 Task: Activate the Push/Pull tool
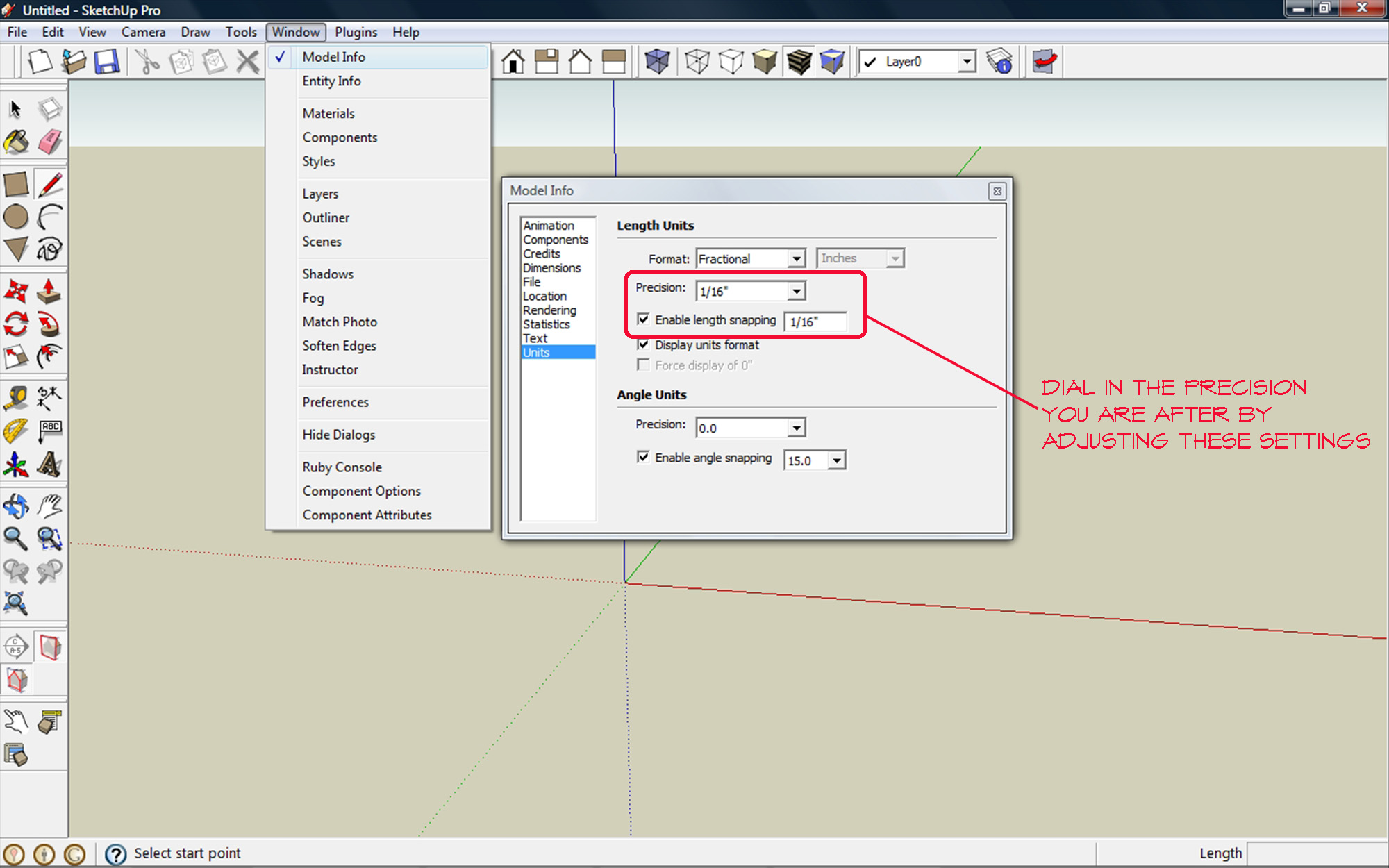(49, 292)
